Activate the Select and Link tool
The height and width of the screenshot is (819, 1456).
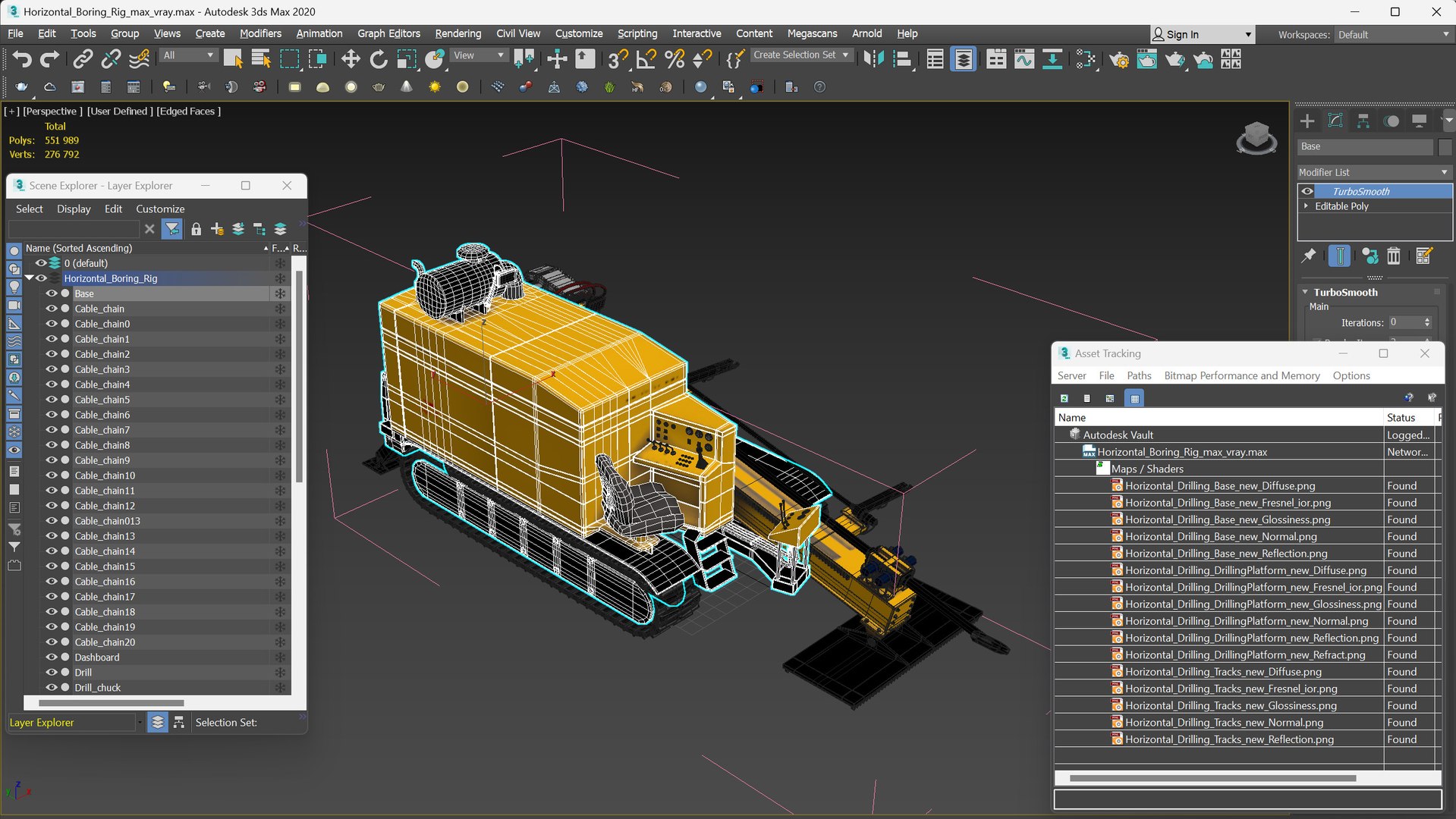click(83, 59)
